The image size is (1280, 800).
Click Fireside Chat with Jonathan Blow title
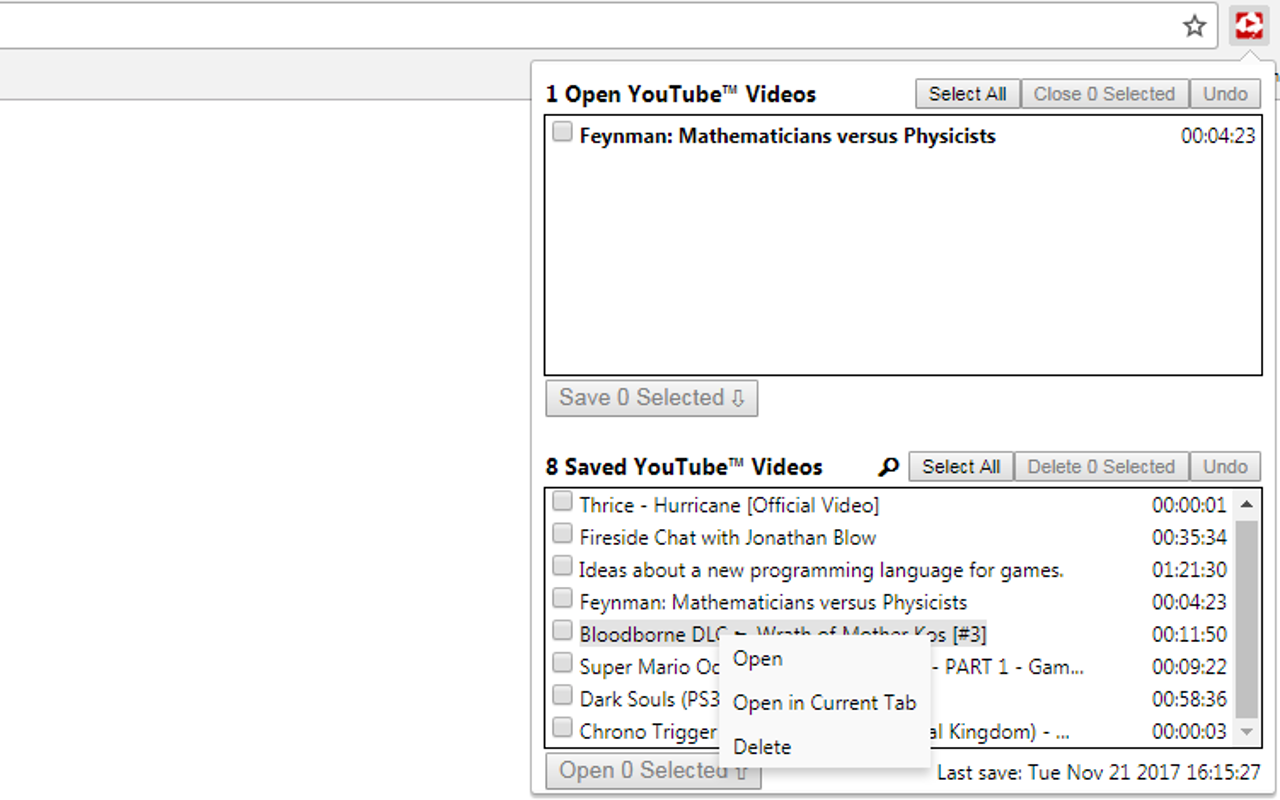tap(727, 538)
